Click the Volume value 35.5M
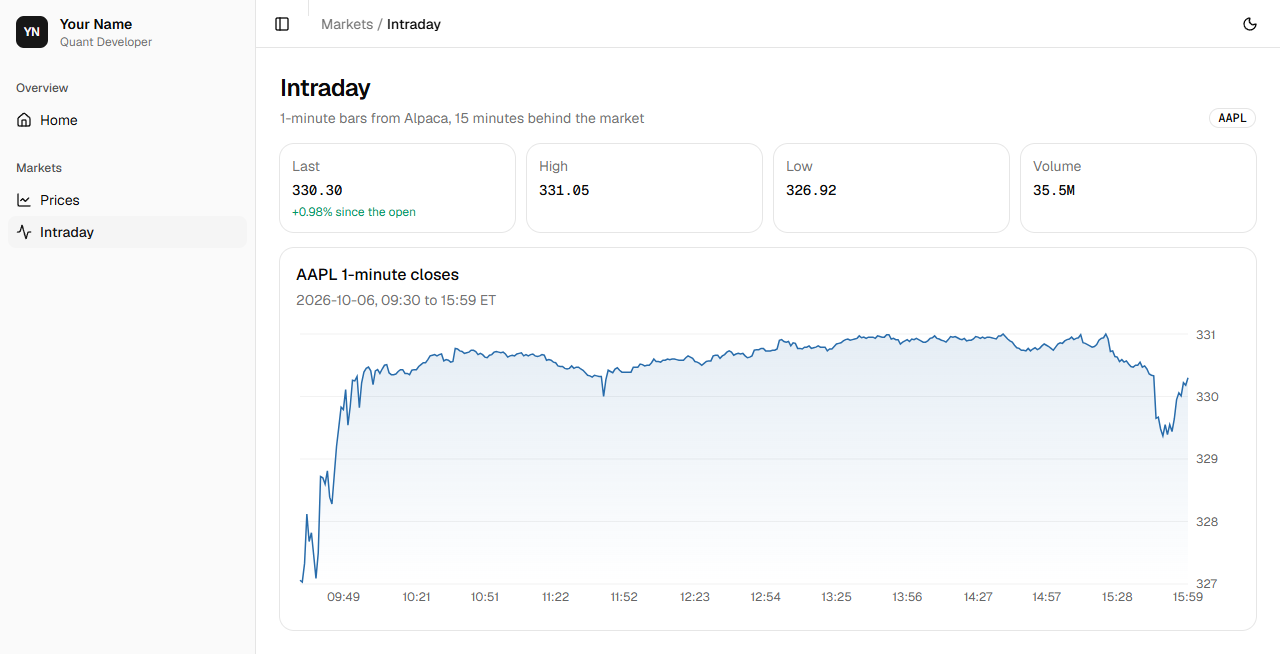The image size is (1280, 654). tap(1054, 190)
